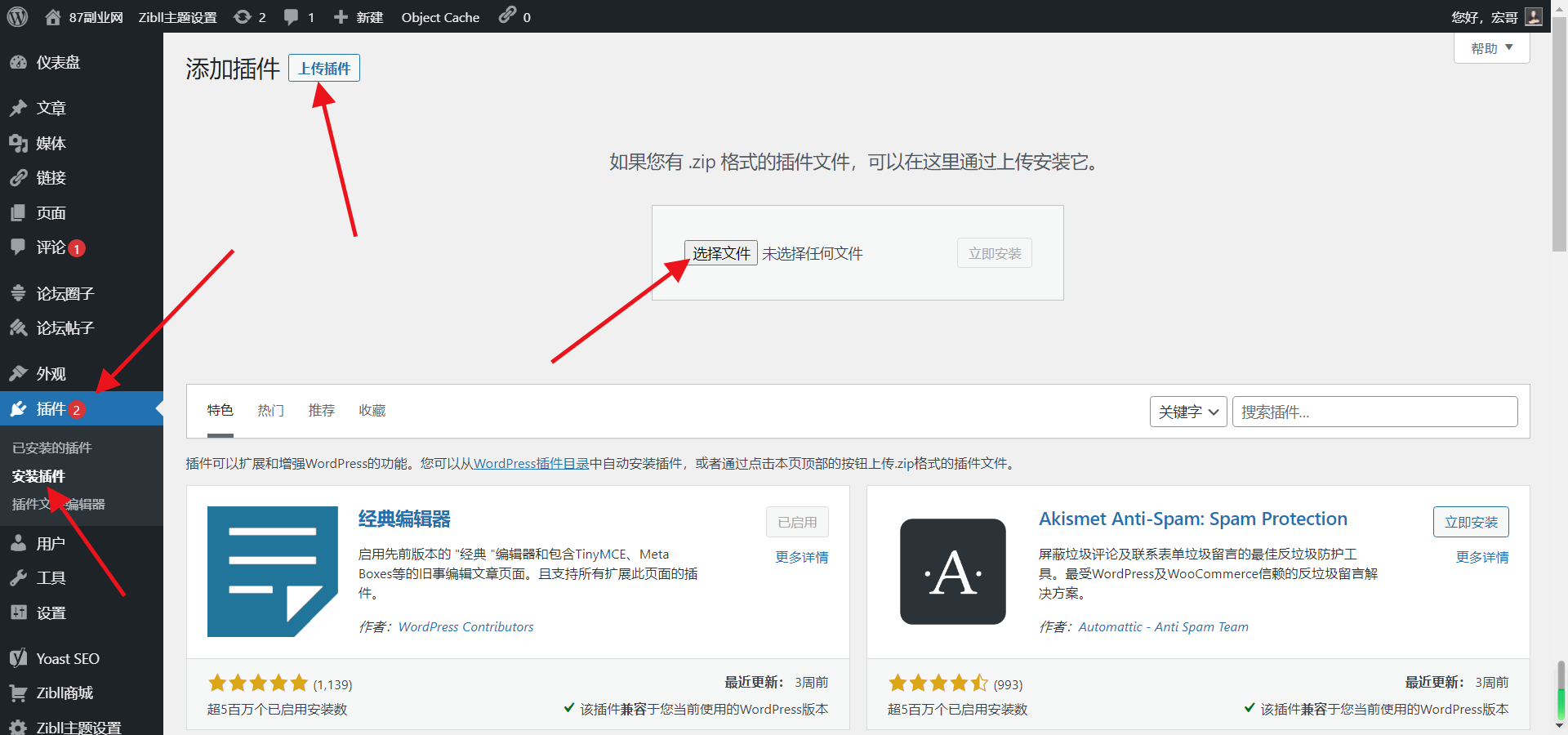1568x735 pixels.
Task: Switch to the Popular plugins tab
Action: 270,410
